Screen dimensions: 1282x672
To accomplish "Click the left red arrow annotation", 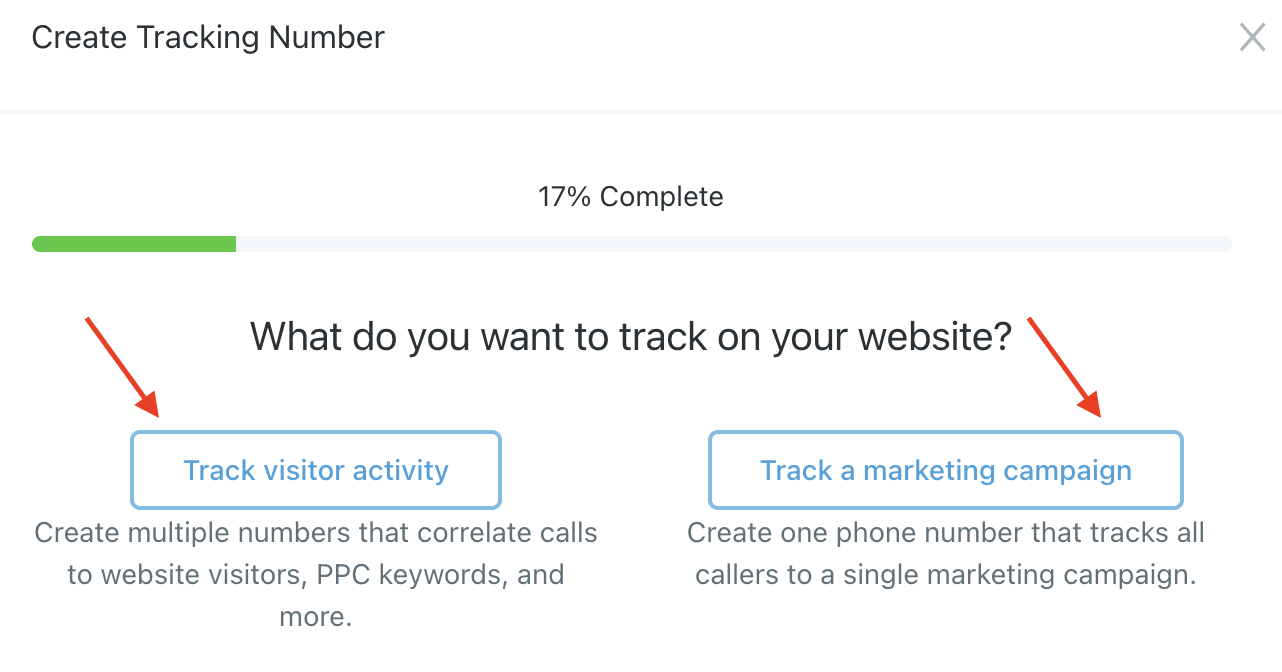I will pos(122,366).
